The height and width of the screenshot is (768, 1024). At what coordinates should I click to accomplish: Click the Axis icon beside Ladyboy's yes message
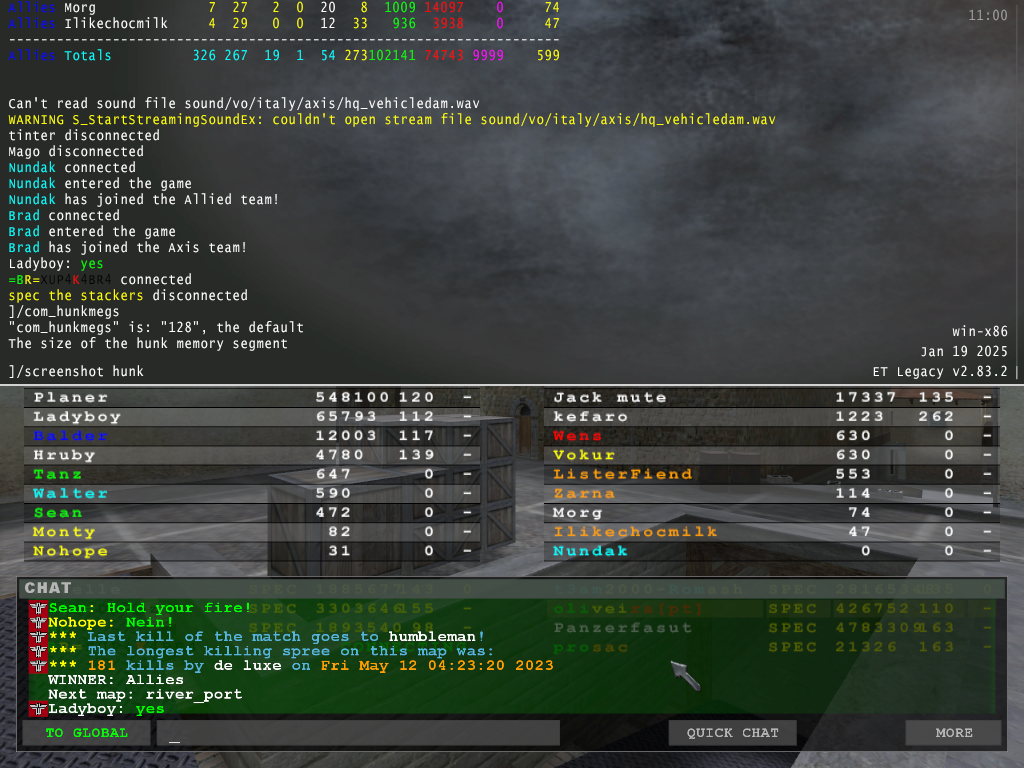click(x=38, y=709)
